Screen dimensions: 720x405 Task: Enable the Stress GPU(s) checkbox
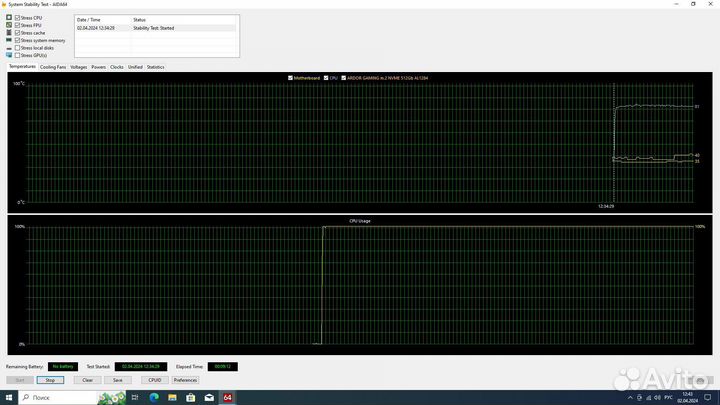tap(17, 55)
